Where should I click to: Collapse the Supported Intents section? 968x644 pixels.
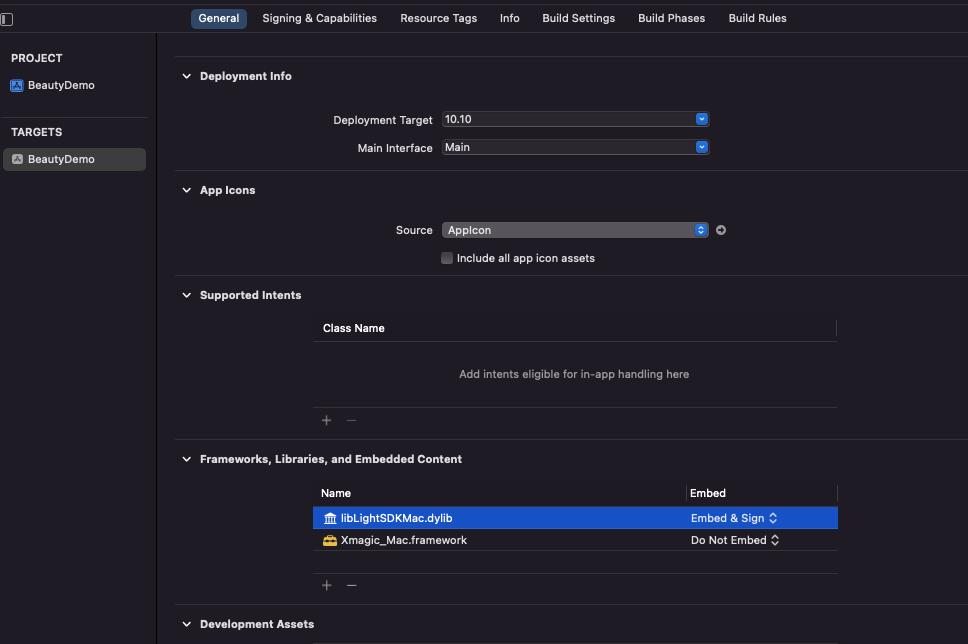click(x=186, y=296)
